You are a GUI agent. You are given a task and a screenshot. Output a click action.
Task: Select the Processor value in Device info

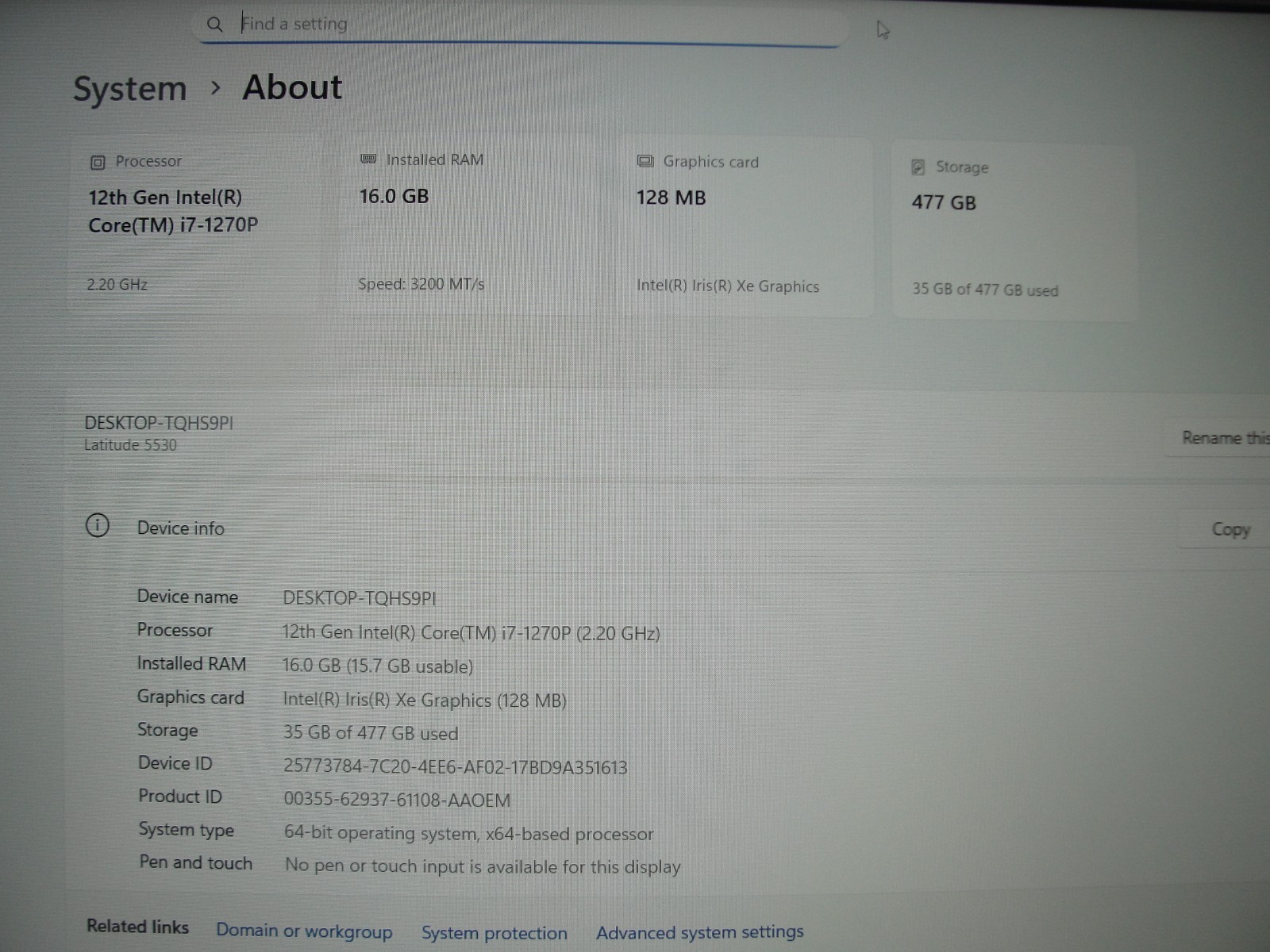pos(471,633)
